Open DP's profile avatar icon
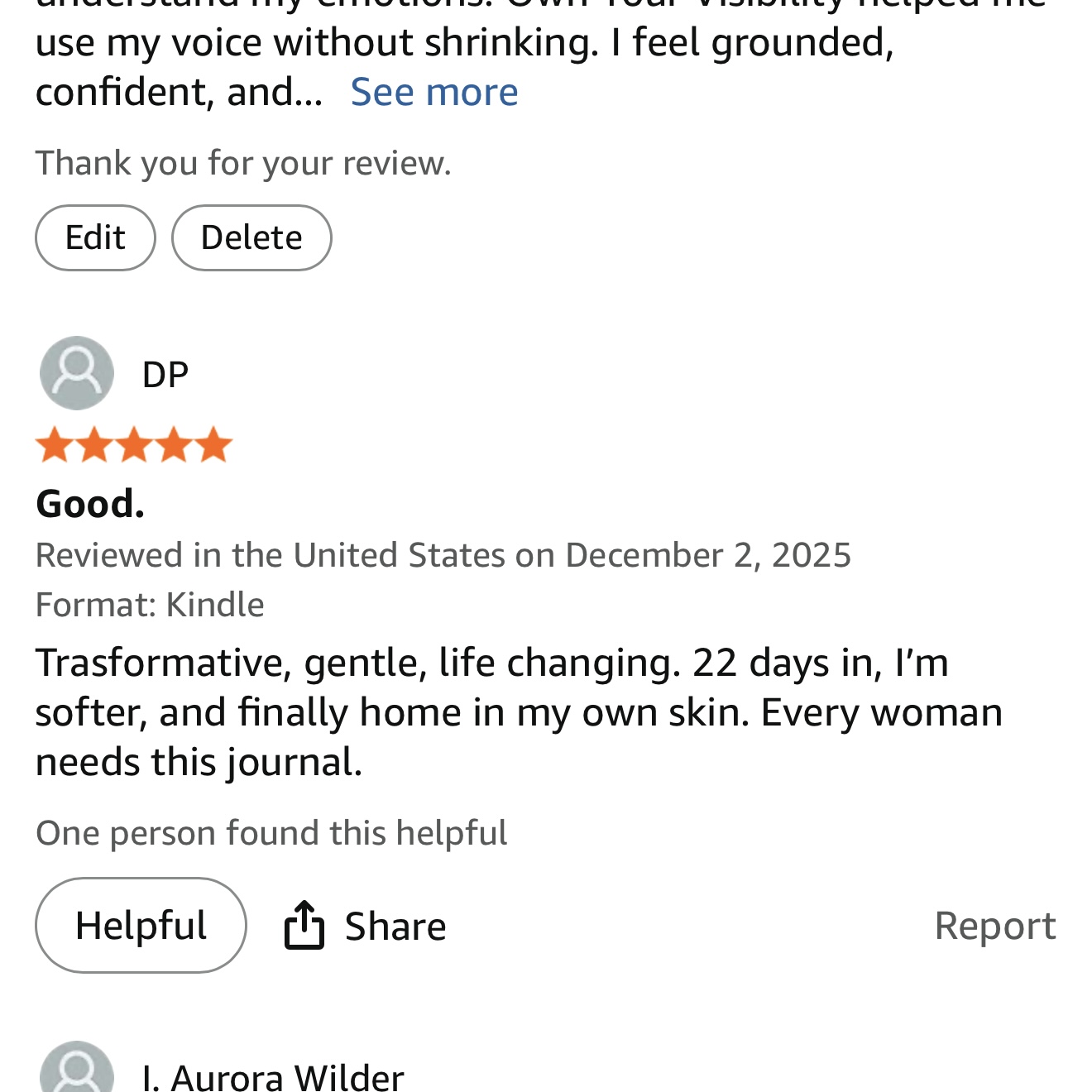 click(x=77, y=373)
